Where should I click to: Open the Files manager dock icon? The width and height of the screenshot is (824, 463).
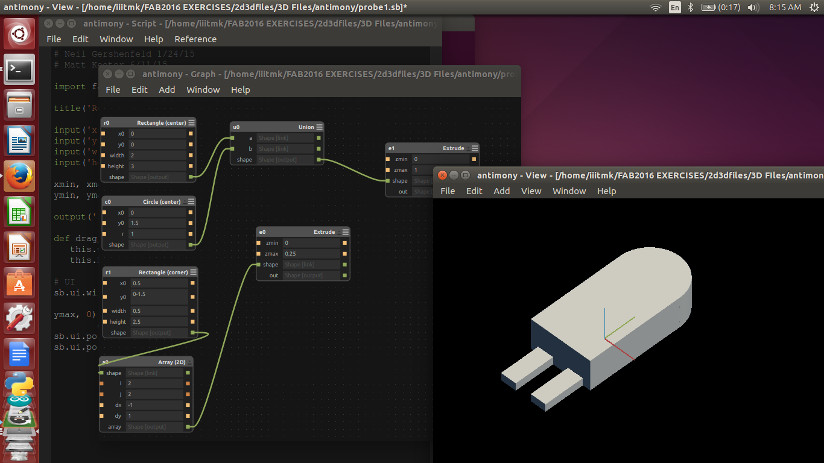tap(19, 105)
